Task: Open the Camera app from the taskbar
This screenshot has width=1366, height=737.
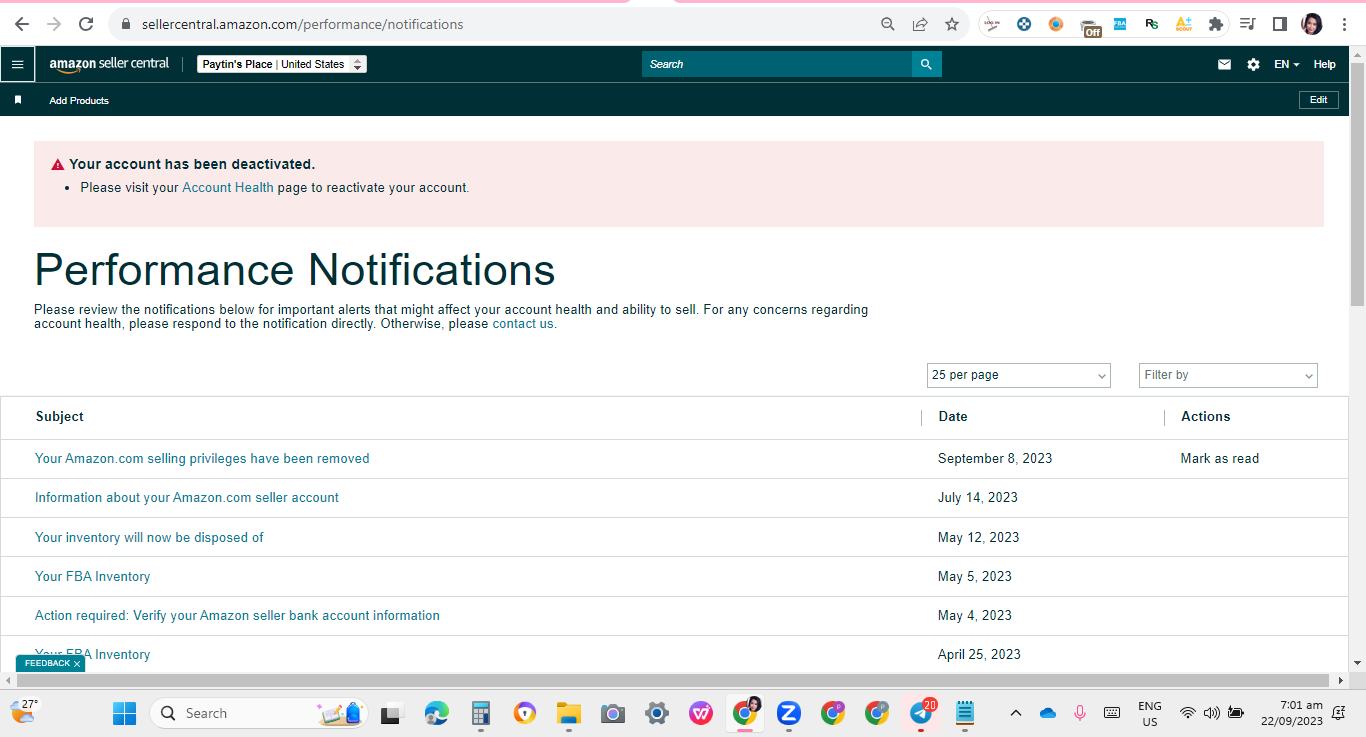Action: point(613,713)
